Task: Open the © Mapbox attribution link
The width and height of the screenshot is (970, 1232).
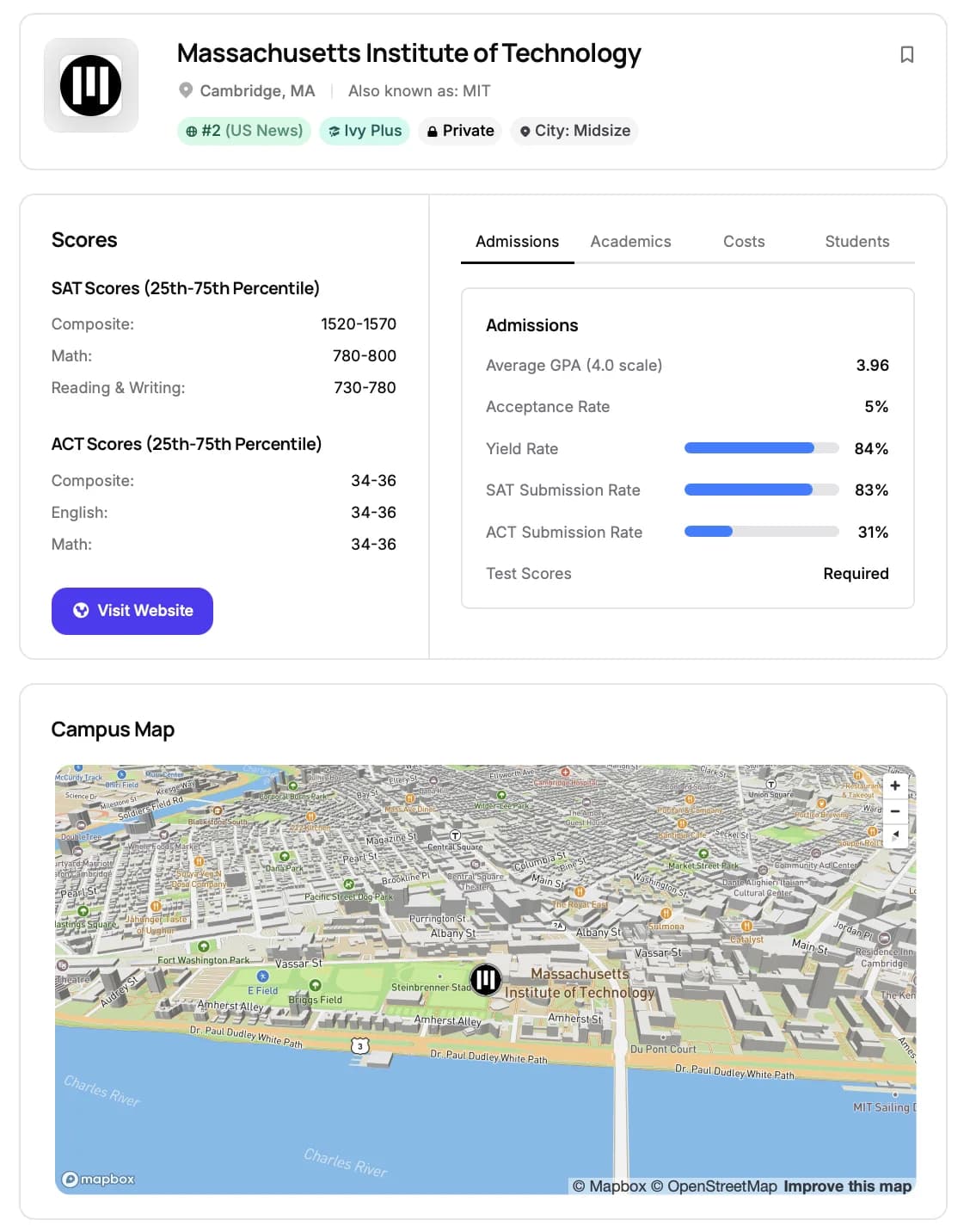Action: click(609, 1186)
